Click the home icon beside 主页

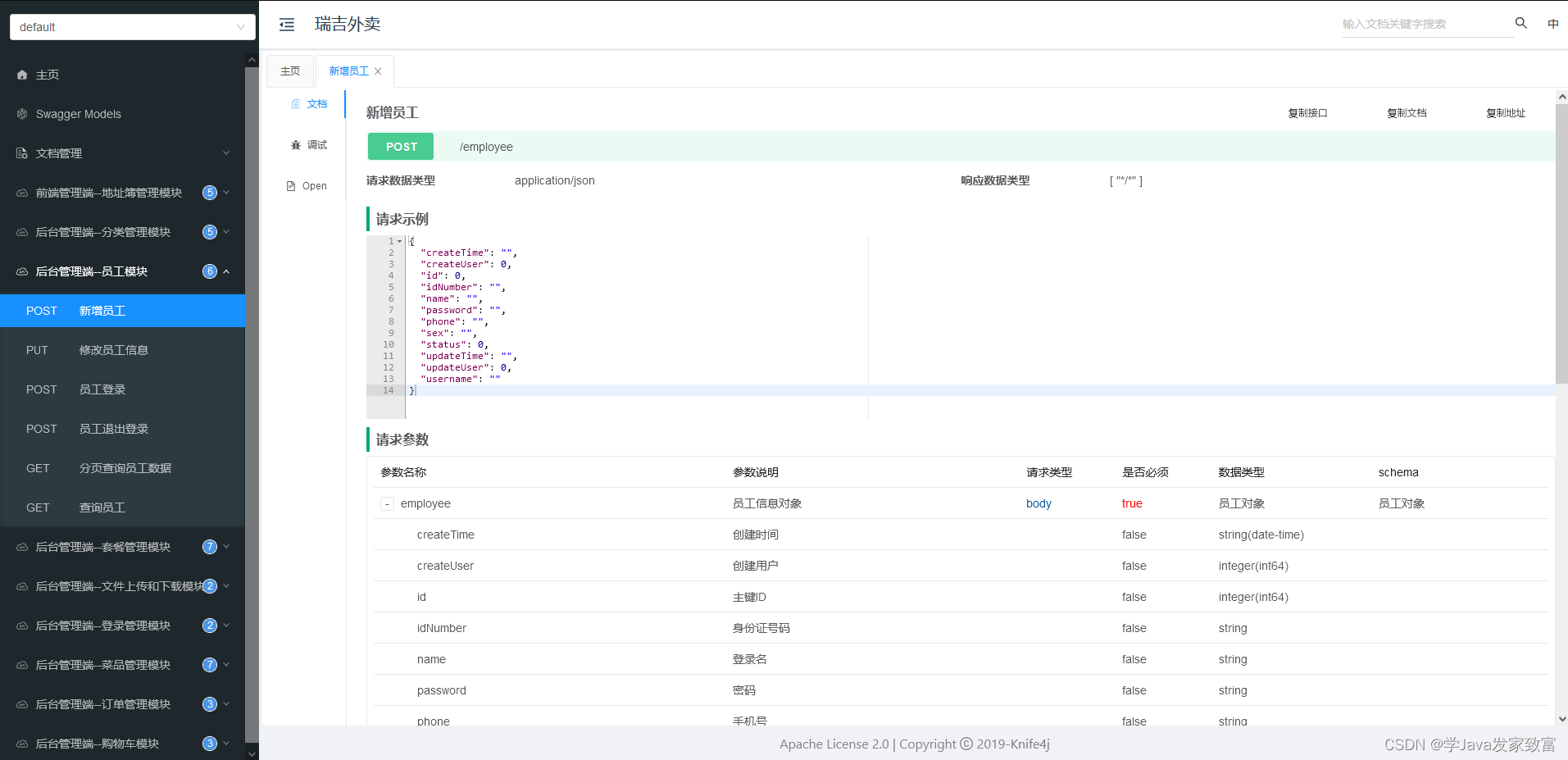22,75
